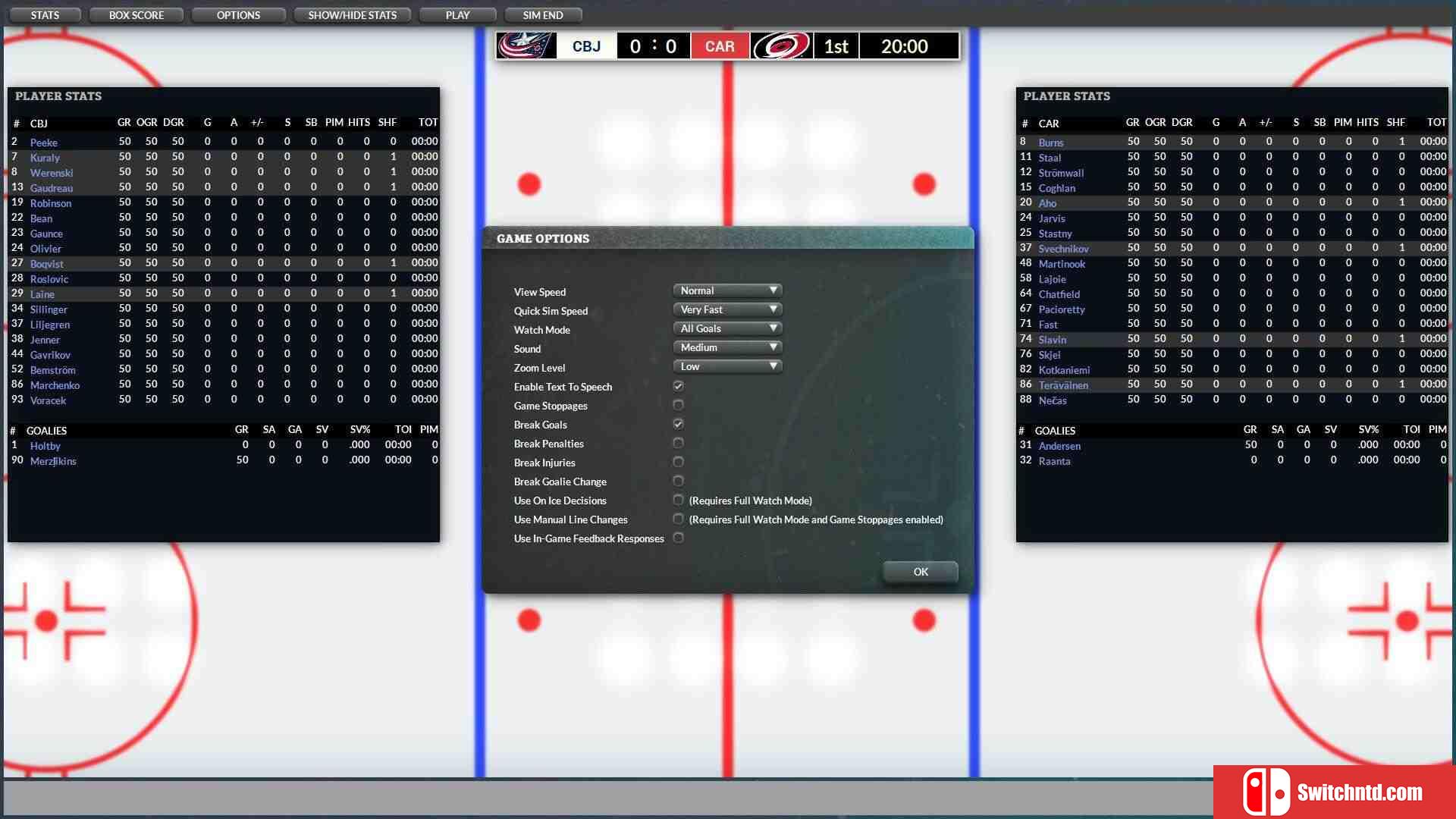Image resolution: width=1456 pixels, height=819 pixels.
Task: Click Zoom Level Low dropdown
Action: (x=726, y=365)
